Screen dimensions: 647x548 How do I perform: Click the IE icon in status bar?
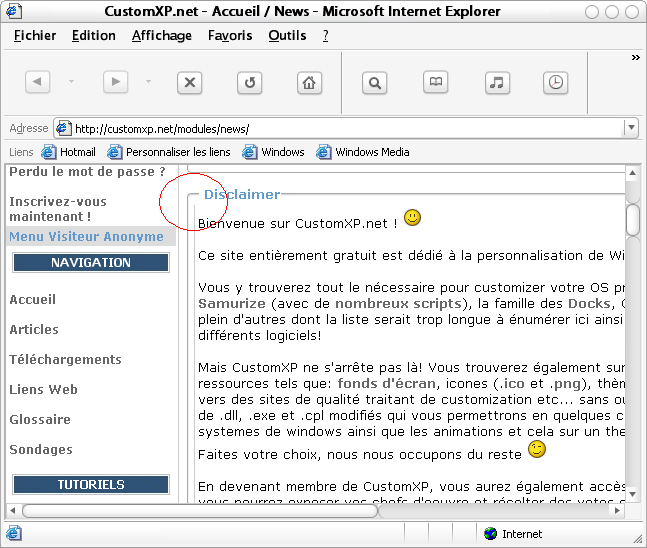(x=14, y=534)
